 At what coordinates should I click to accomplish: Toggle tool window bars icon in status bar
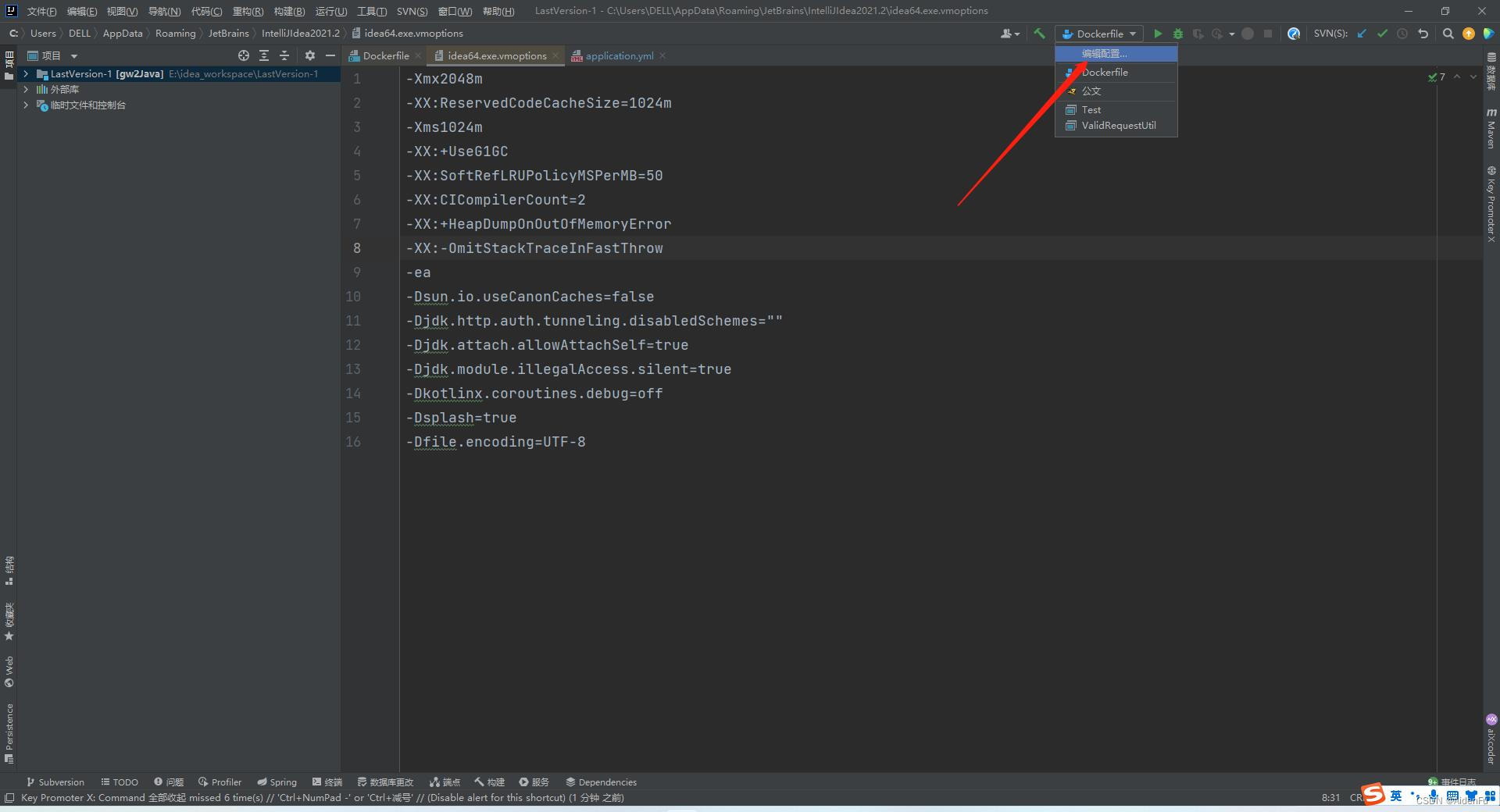click(9, 797)
